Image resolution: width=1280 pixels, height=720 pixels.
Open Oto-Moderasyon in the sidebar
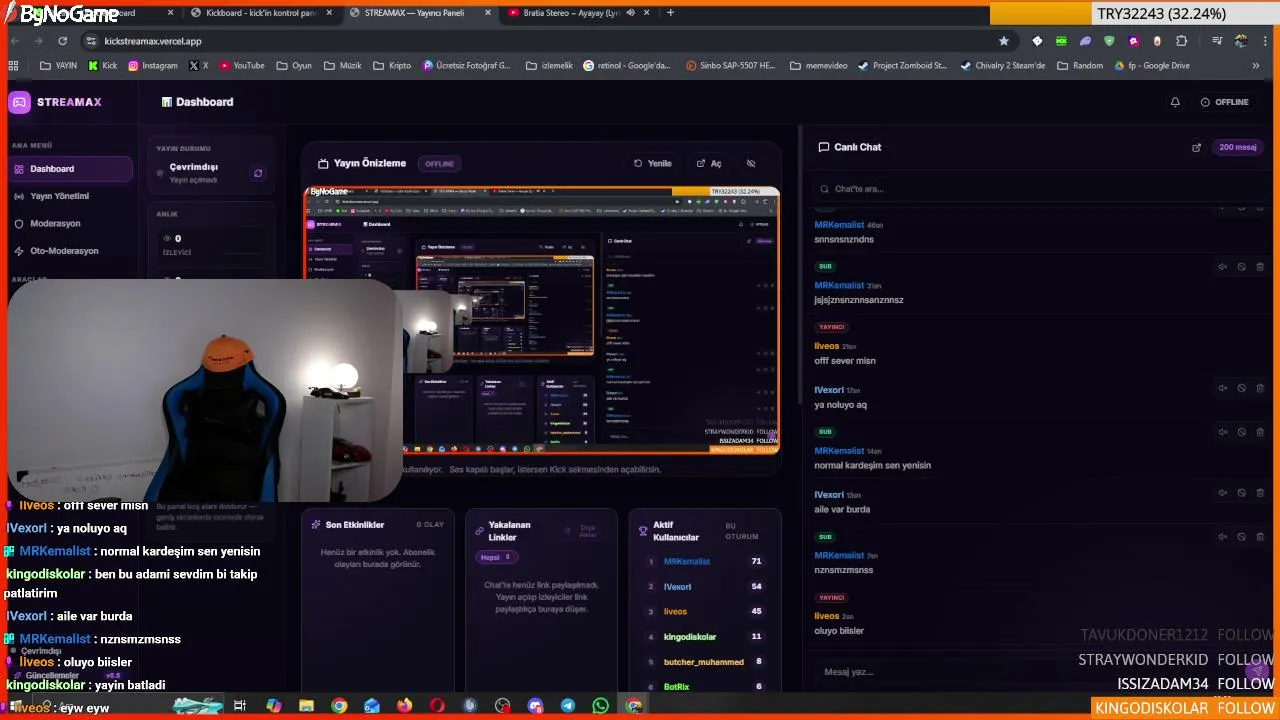pyautogui.click(x=70, y=251)
